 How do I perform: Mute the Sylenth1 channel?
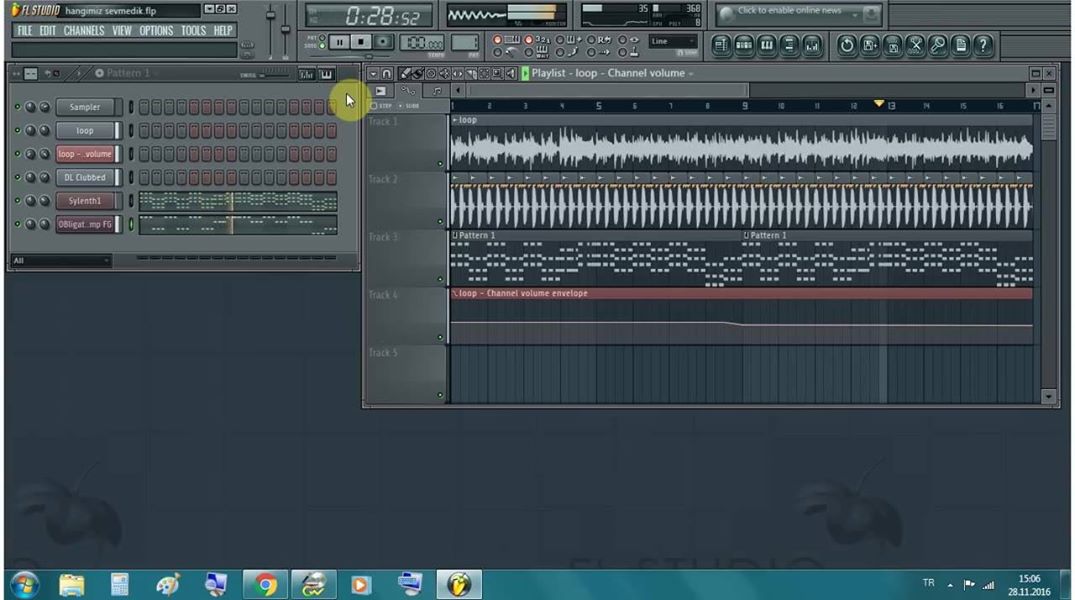tap(17, 201)
